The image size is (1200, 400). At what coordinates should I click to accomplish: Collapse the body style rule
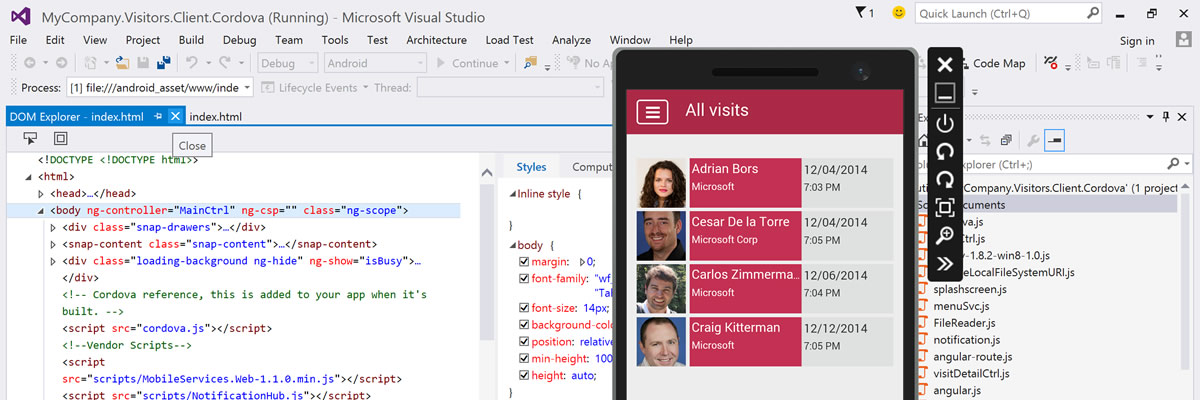[x=514, y=245]
